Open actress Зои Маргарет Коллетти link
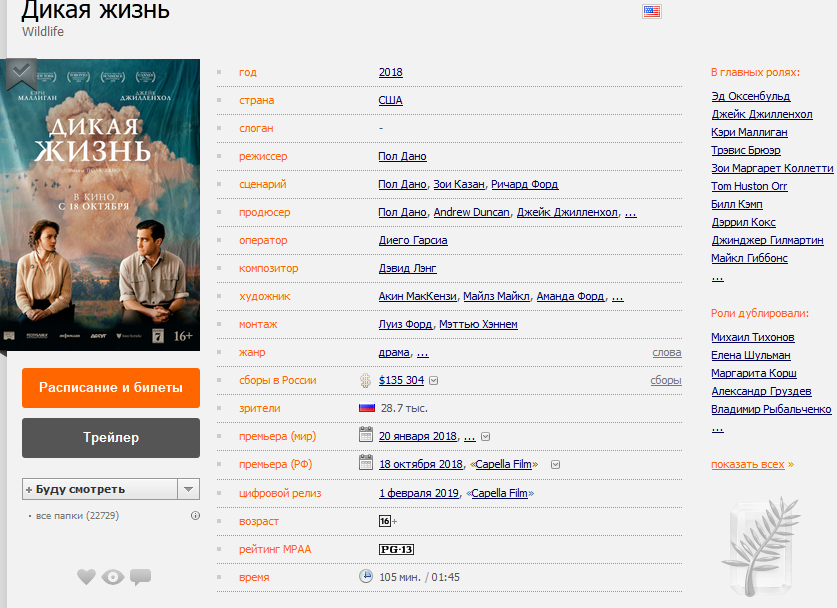 click(x=772, y=169)
